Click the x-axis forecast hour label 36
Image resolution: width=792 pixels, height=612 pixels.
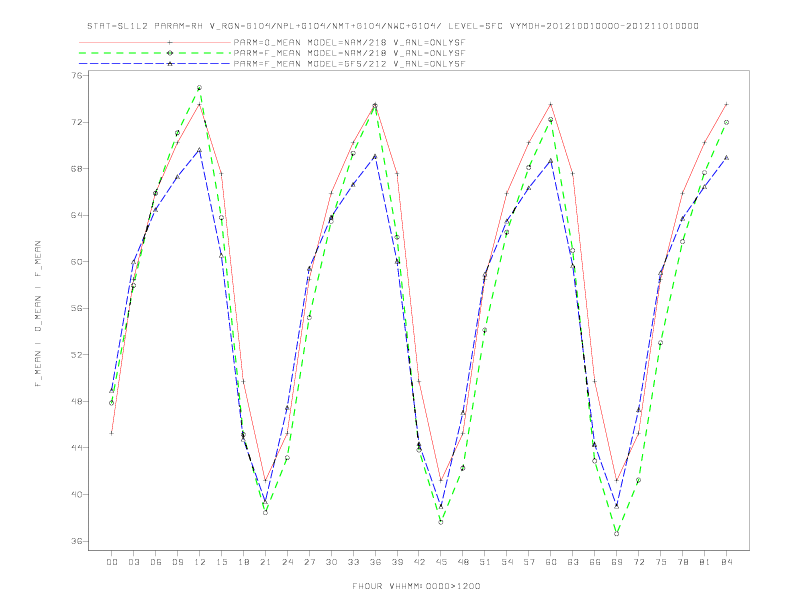click(x=375, y=562)
